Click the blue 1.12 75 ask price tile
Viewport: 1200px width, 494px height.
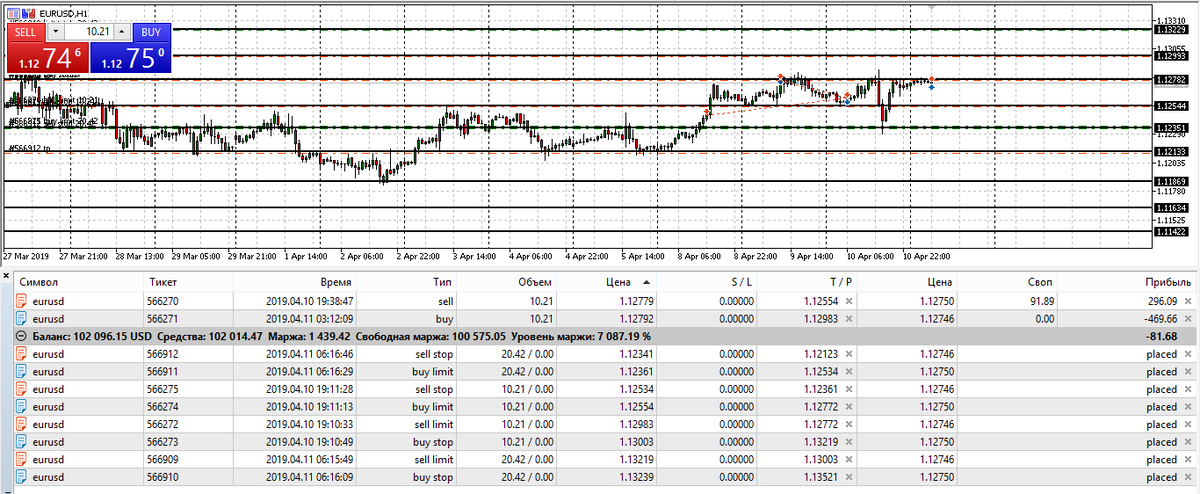(x=129, y=58)
